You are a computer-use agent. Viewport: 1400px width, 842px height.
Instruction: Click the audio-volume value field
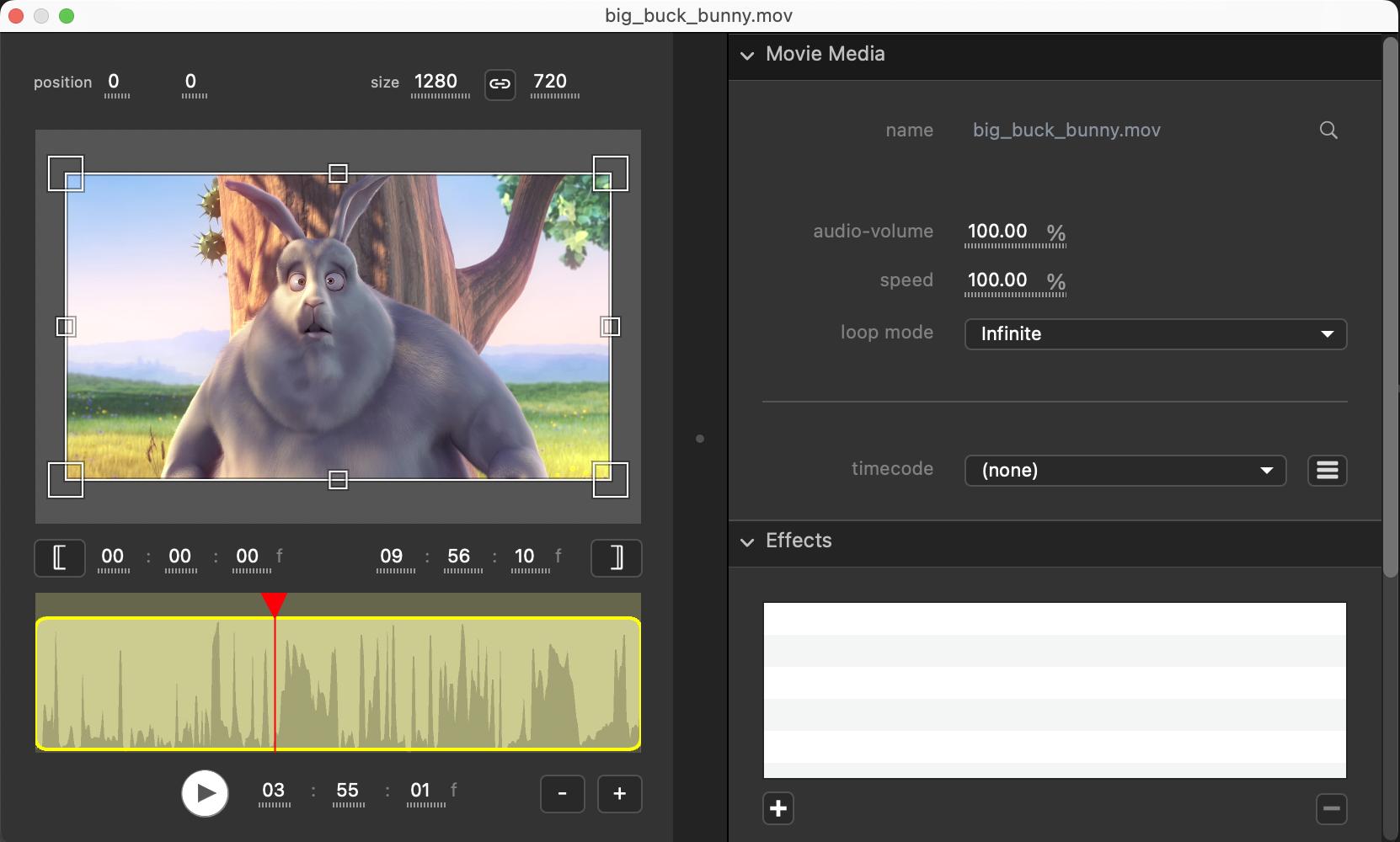[x=997, y=232]
